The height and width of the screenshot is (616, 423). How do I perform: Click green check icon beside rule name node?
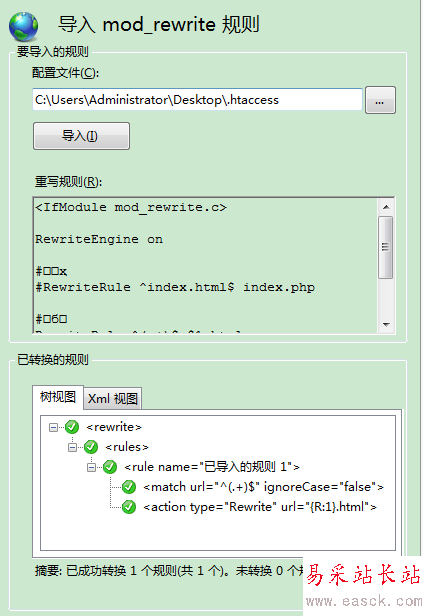coord(110,467)
